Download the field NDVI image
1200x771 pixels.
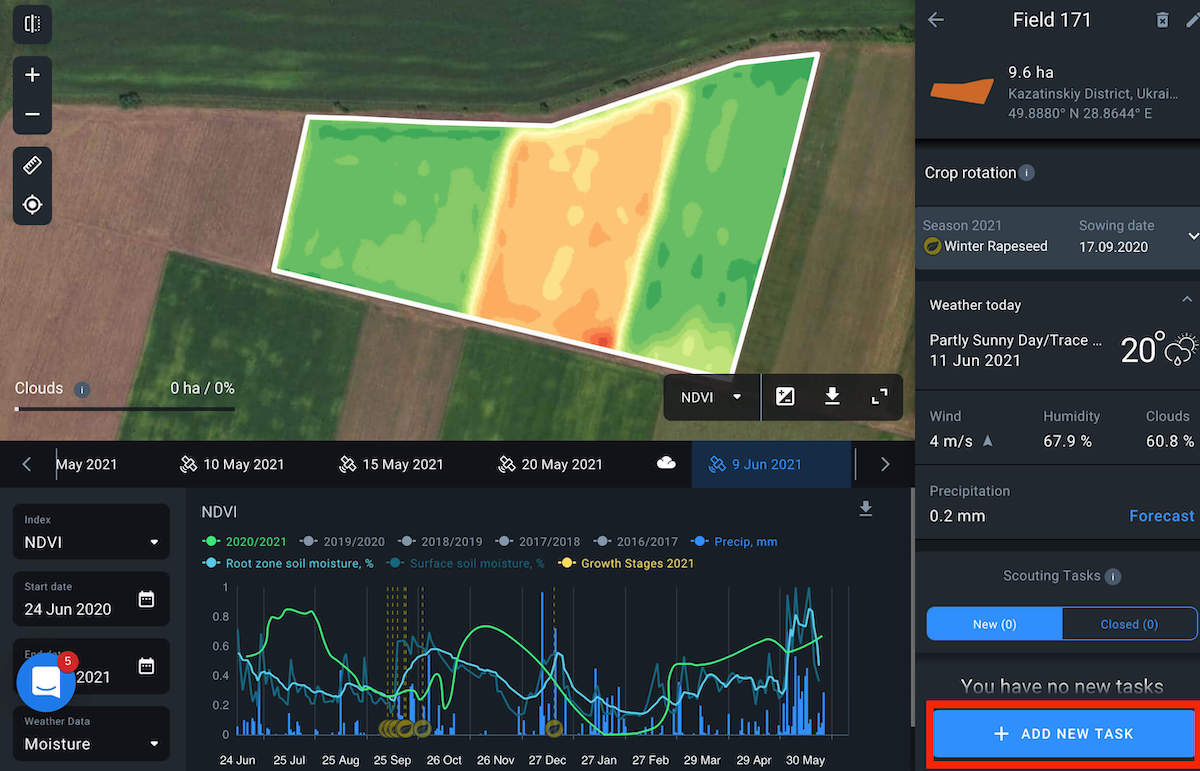[x=832, y=397]
